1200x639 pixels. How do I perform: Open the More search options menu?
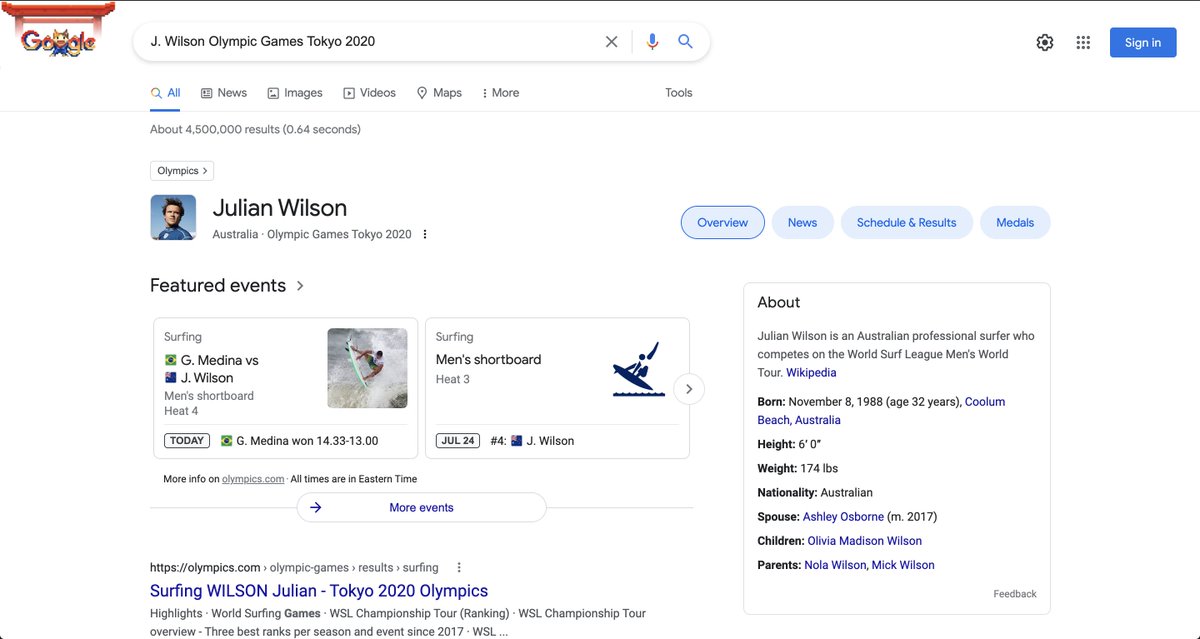coord(500,93)
